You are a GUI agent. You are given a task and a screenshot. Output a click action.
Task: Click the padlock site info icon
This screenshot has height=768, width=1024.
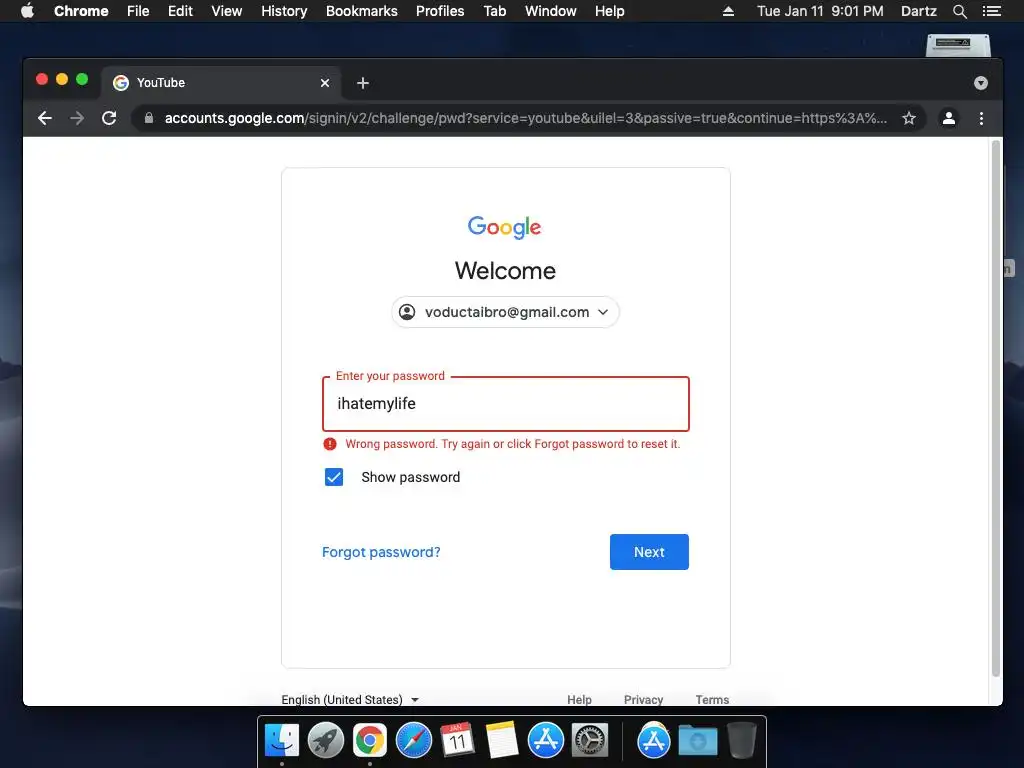point(149,118)
